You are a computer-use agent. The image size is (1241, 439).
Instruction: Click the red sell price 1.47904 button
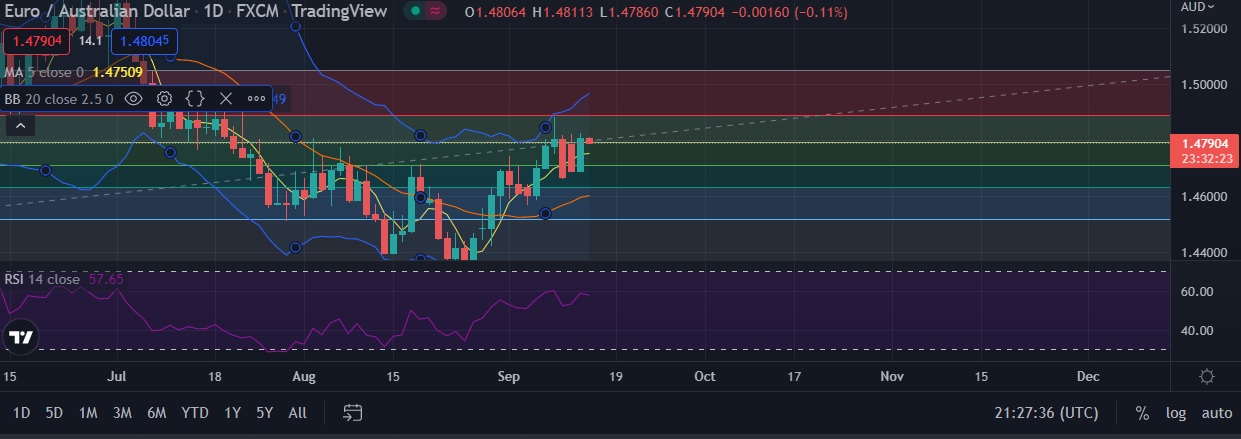point(37,42)
